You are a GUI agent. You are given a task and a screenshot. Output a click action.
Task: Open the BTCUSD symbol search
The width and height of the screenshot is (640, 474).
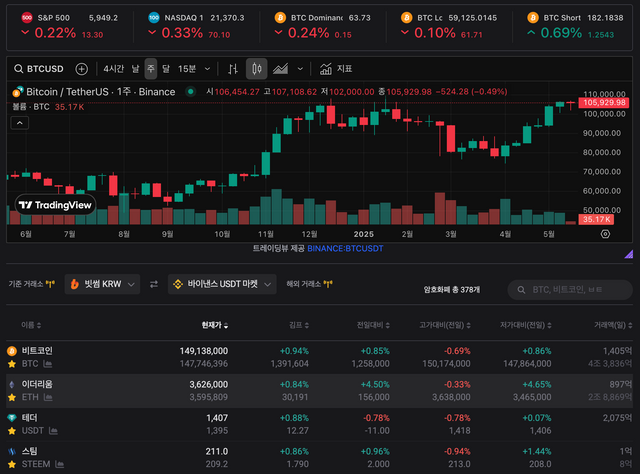(39, 69)
